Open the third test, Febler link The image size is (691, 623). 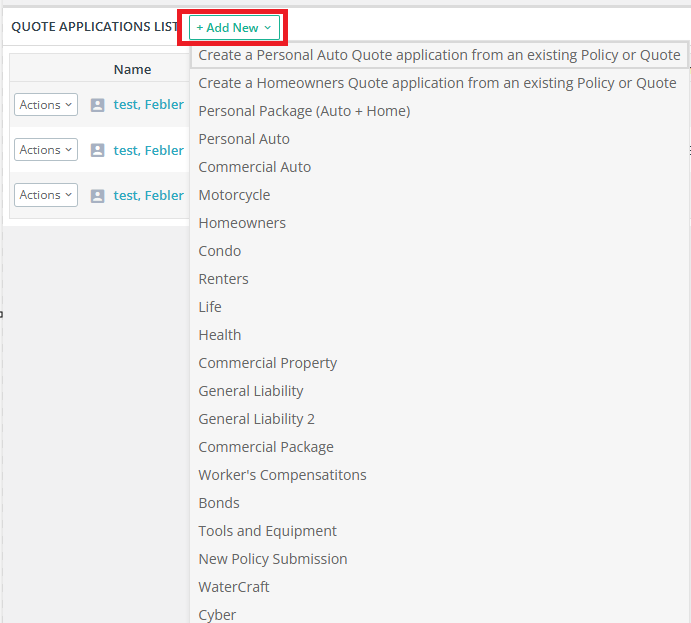point(149,195)
